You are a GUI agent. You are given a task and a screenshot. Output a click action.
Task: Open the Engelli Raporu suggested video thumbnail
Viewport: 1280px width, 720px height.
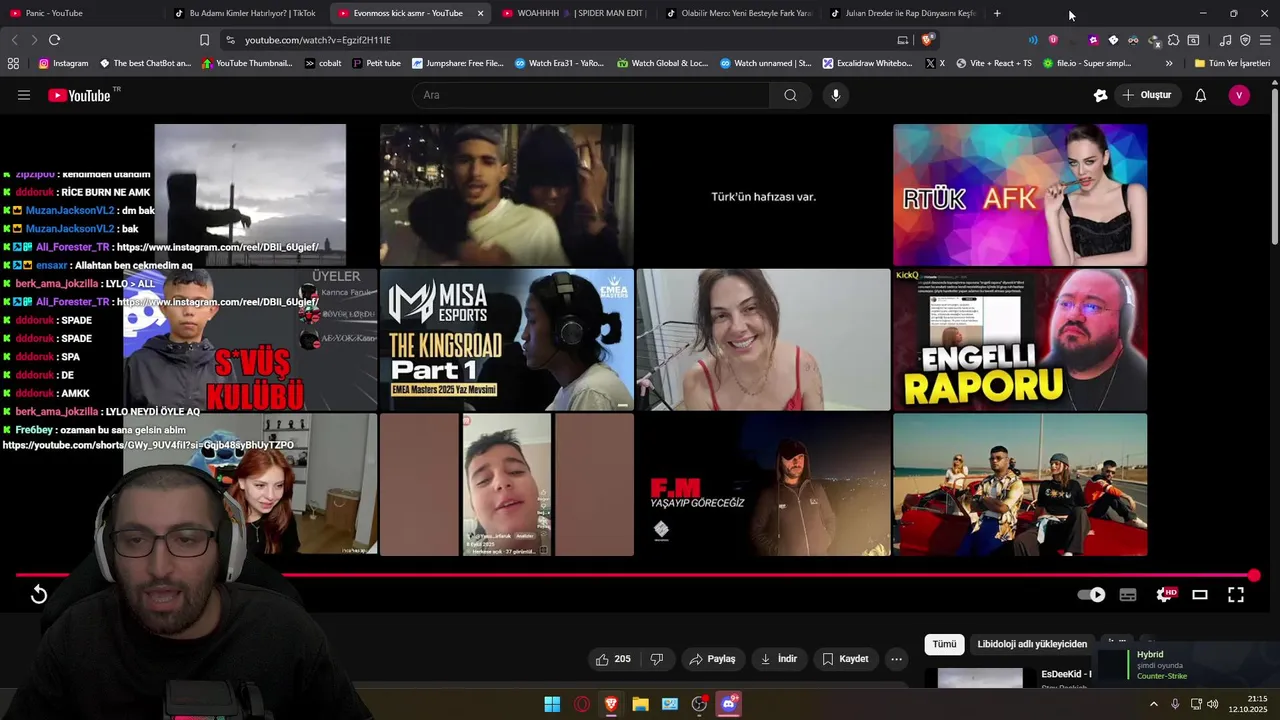click(1020, 340)
